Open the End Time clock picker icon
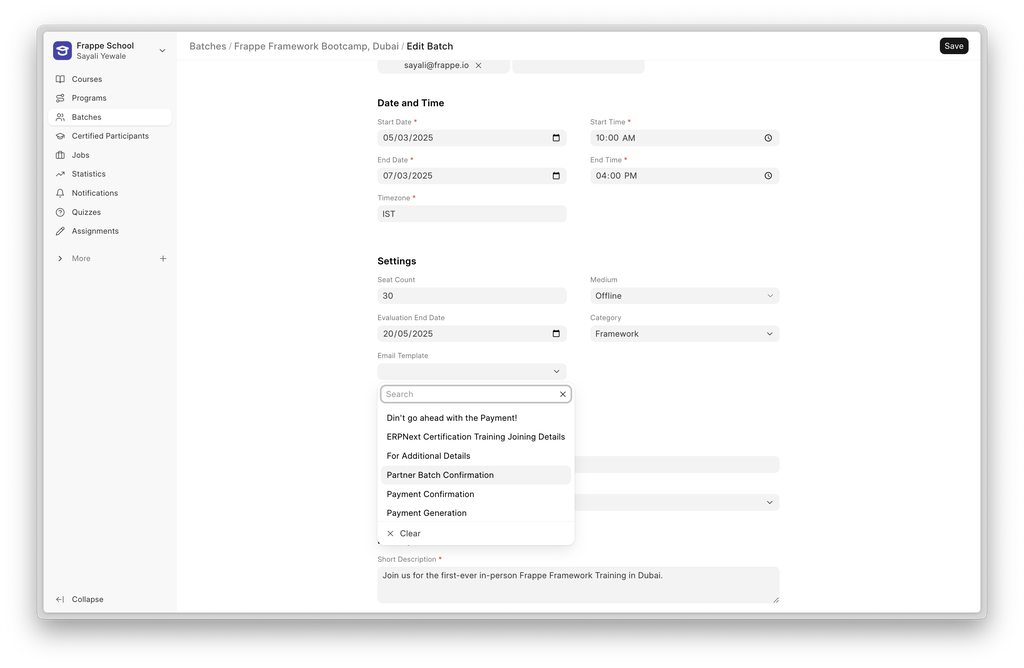 pyautogui.click(x=768, y=176)
